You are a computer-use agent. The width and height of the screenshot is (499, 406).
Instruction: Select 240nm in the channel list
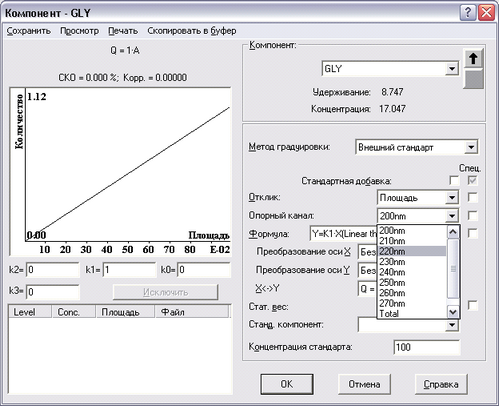tap(412, 272)
